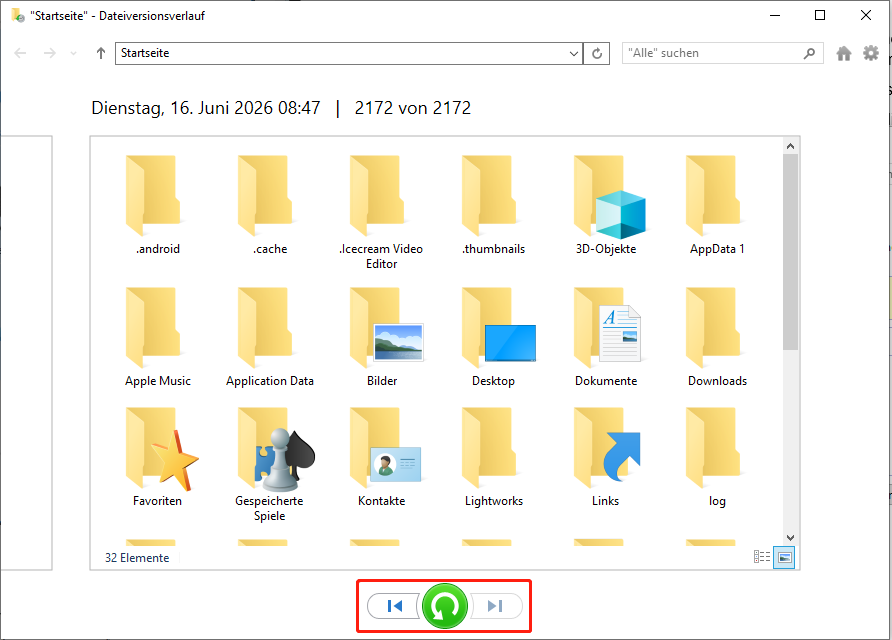Click the Back navigation arrow
Image resolution: width=892 pixels, height=640 pixels.
[20, 53]
